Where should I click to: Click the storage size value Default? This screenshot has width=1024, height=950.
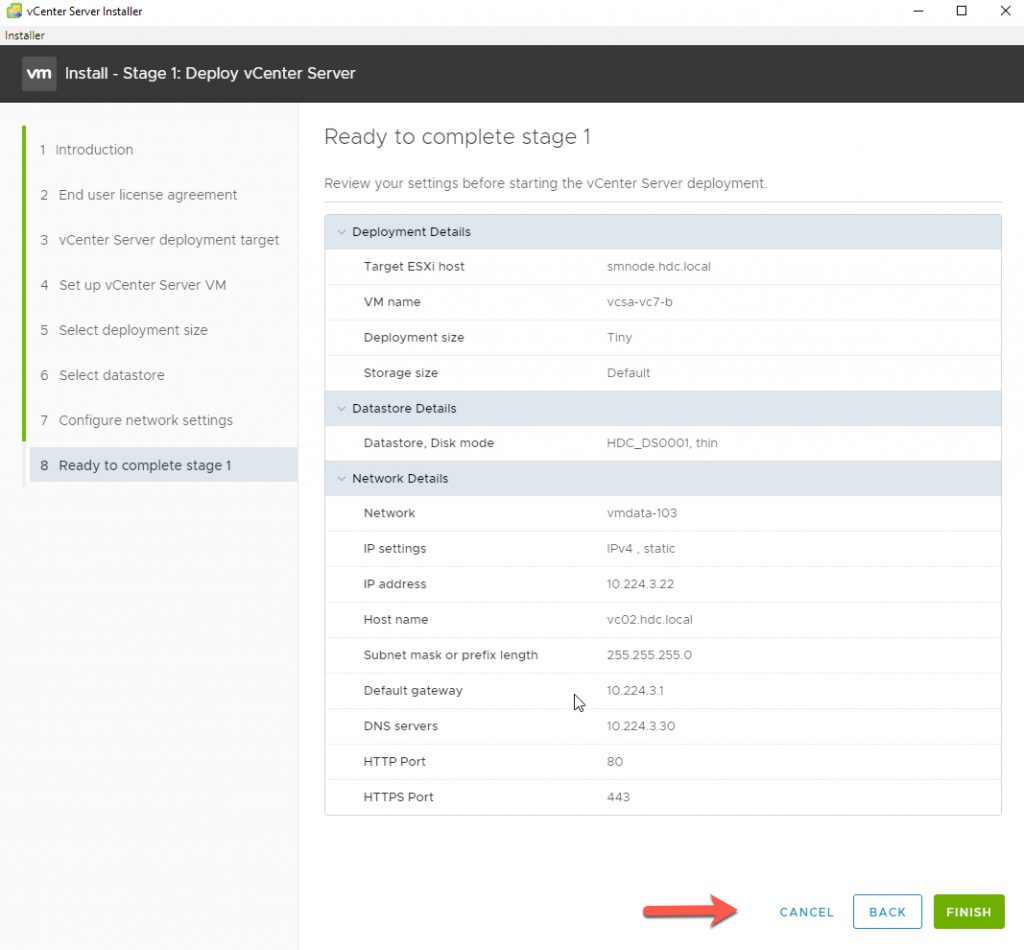point(628,373)
